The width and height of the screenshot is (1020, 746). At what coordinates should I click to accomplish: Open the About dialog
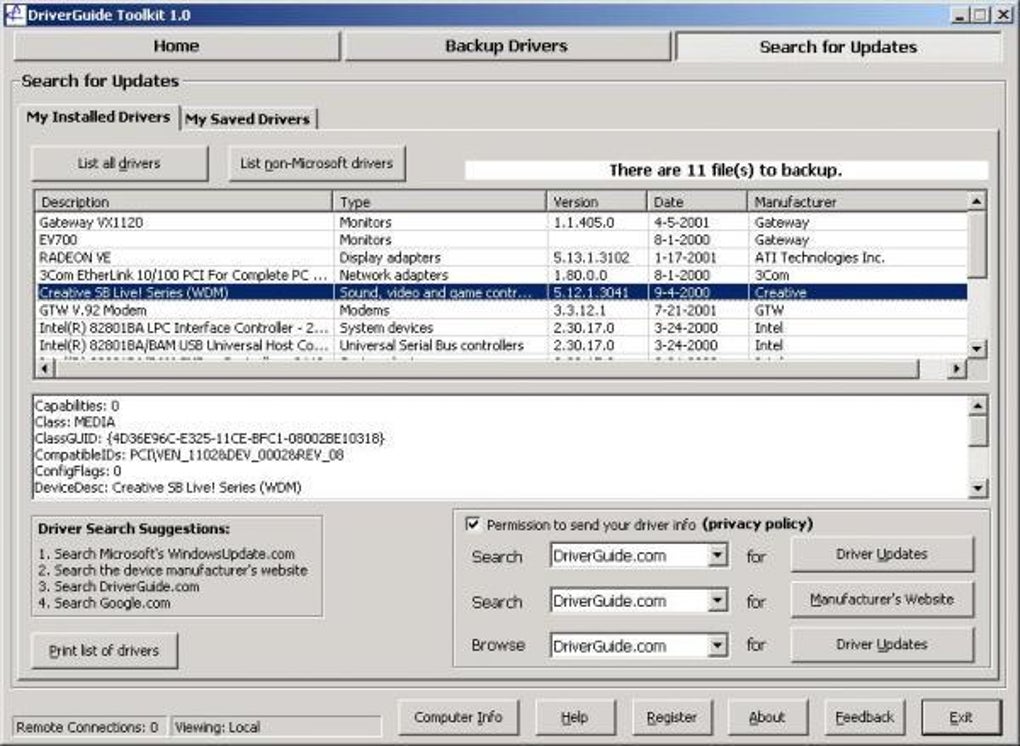pos(768,717)
